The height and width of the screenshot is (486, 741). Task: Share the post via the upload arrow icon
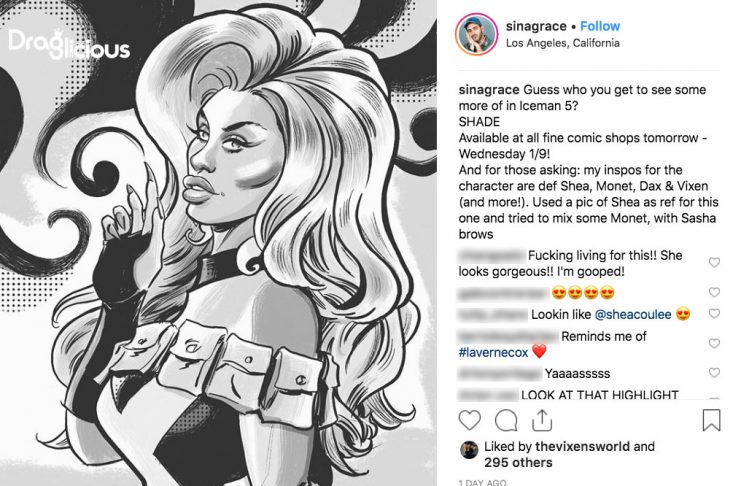(542, 420)
